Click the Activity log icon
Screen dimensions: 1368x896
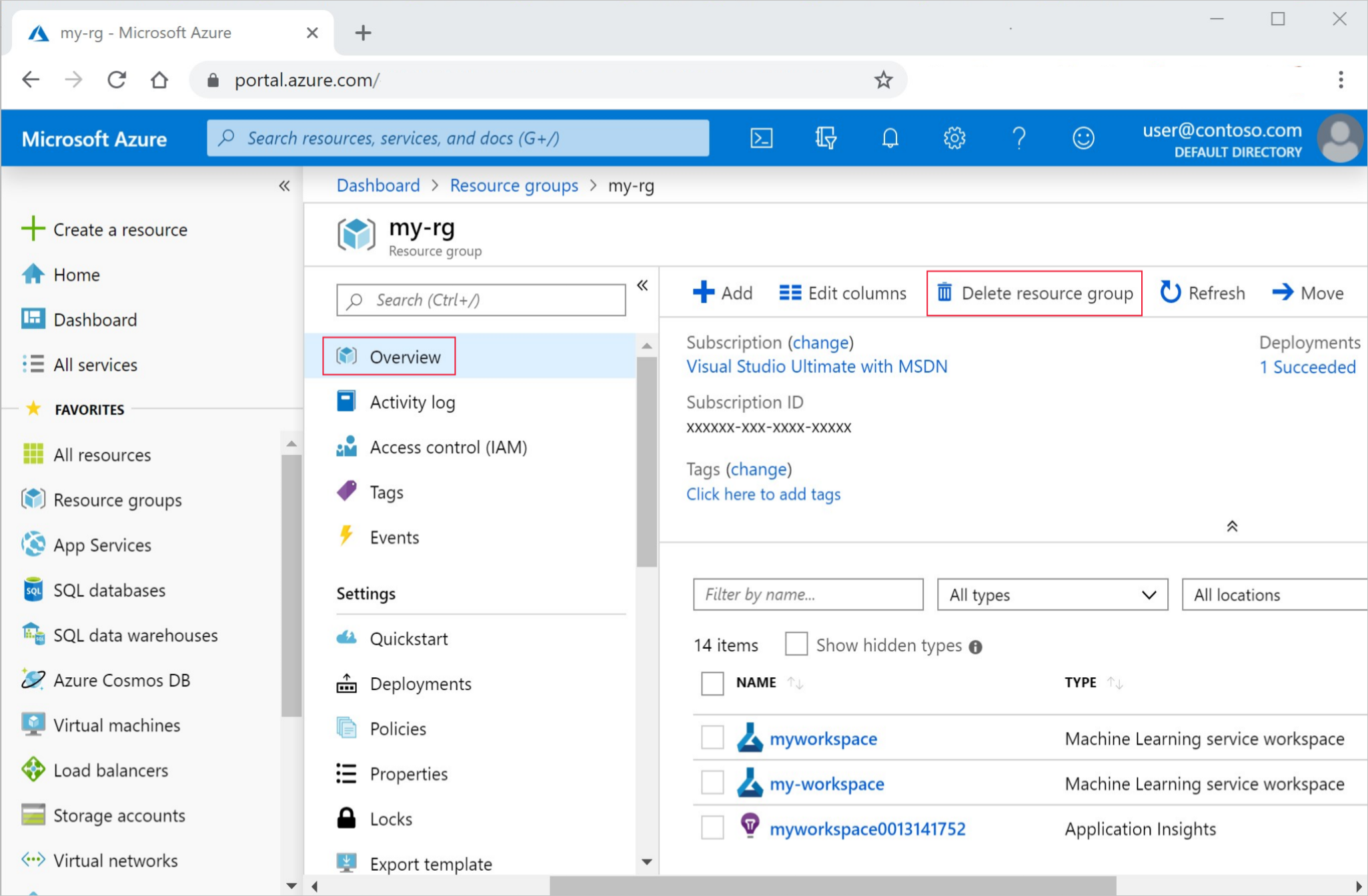345,401
